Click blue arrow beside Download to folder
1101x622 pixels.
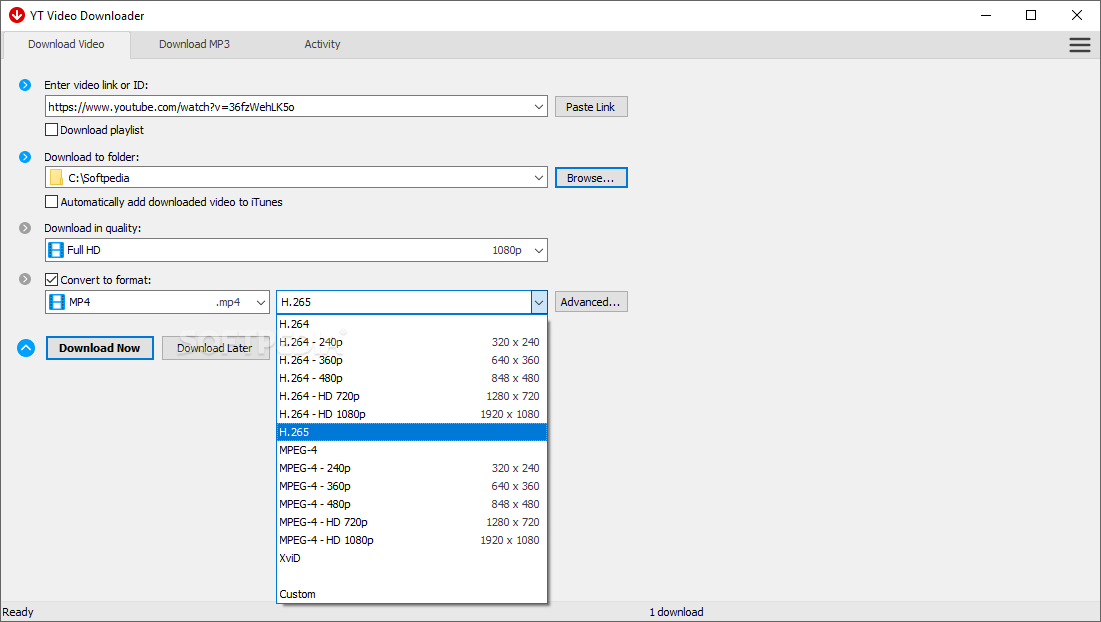click(25, 157)
